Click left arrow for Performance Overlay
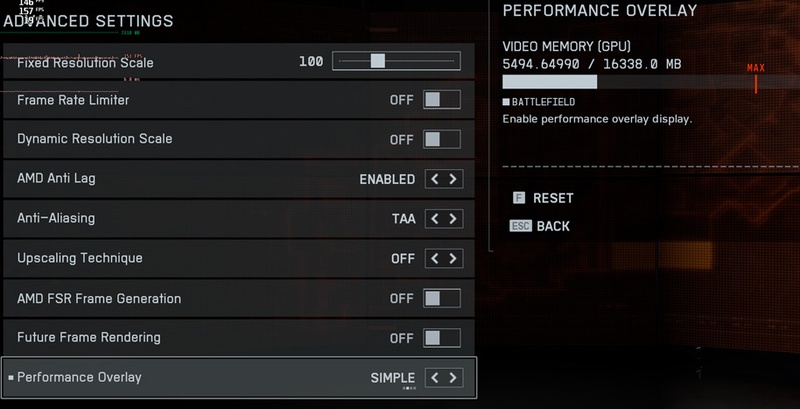Screen dimensions: 800x409 [434, 377]
